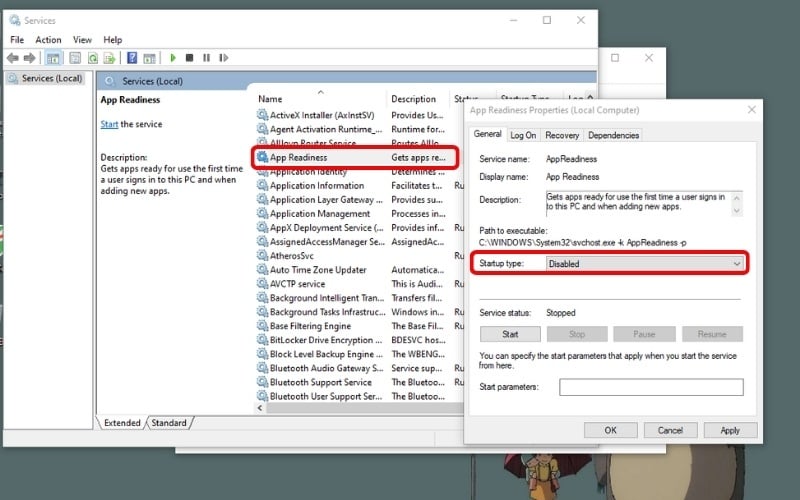Click in the Start parameters field
The image size is (800, 500).
[651, 387]
